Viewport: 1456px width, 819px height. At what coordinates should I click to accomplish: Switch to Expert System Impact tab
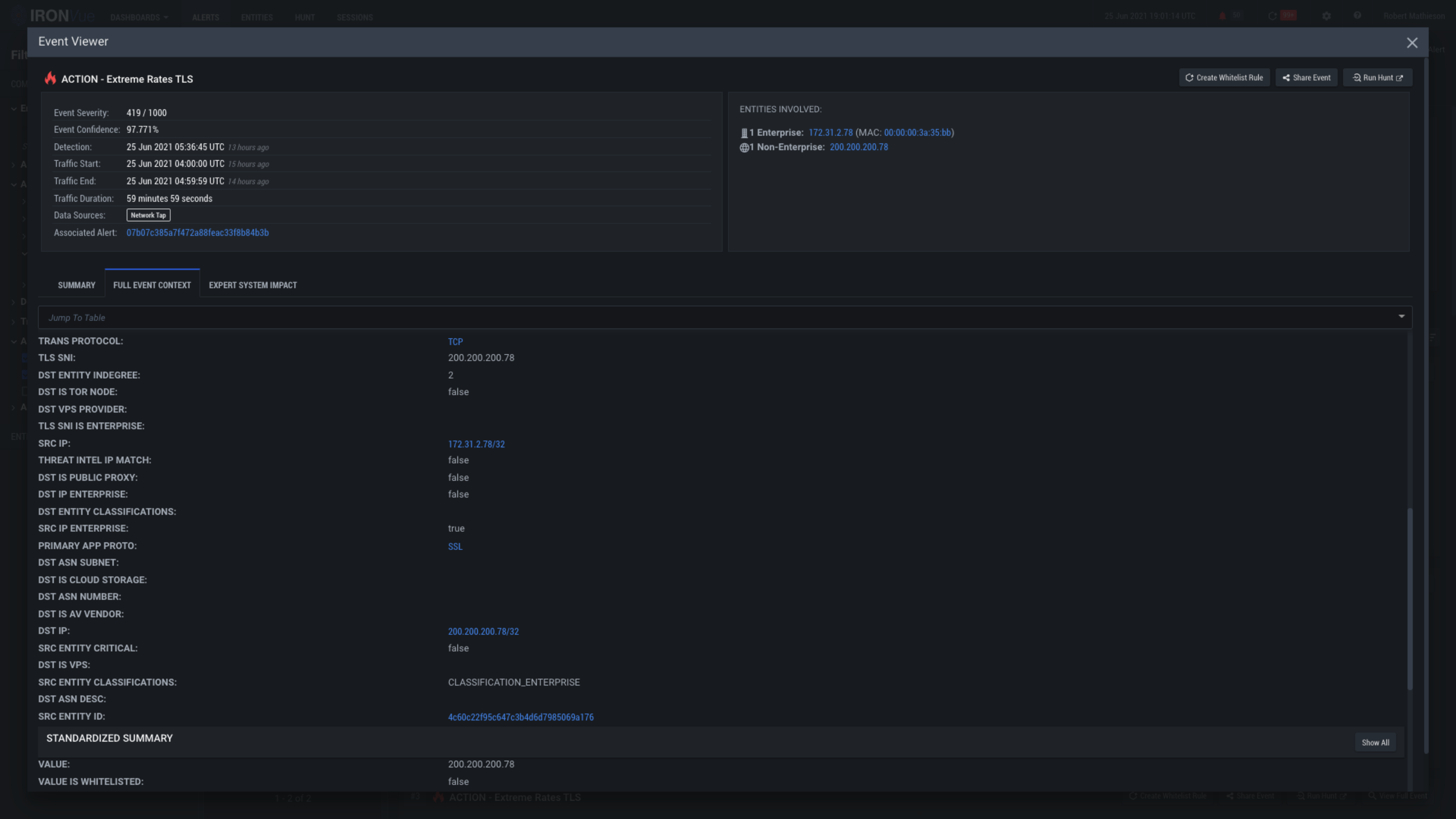pos(253,286)
